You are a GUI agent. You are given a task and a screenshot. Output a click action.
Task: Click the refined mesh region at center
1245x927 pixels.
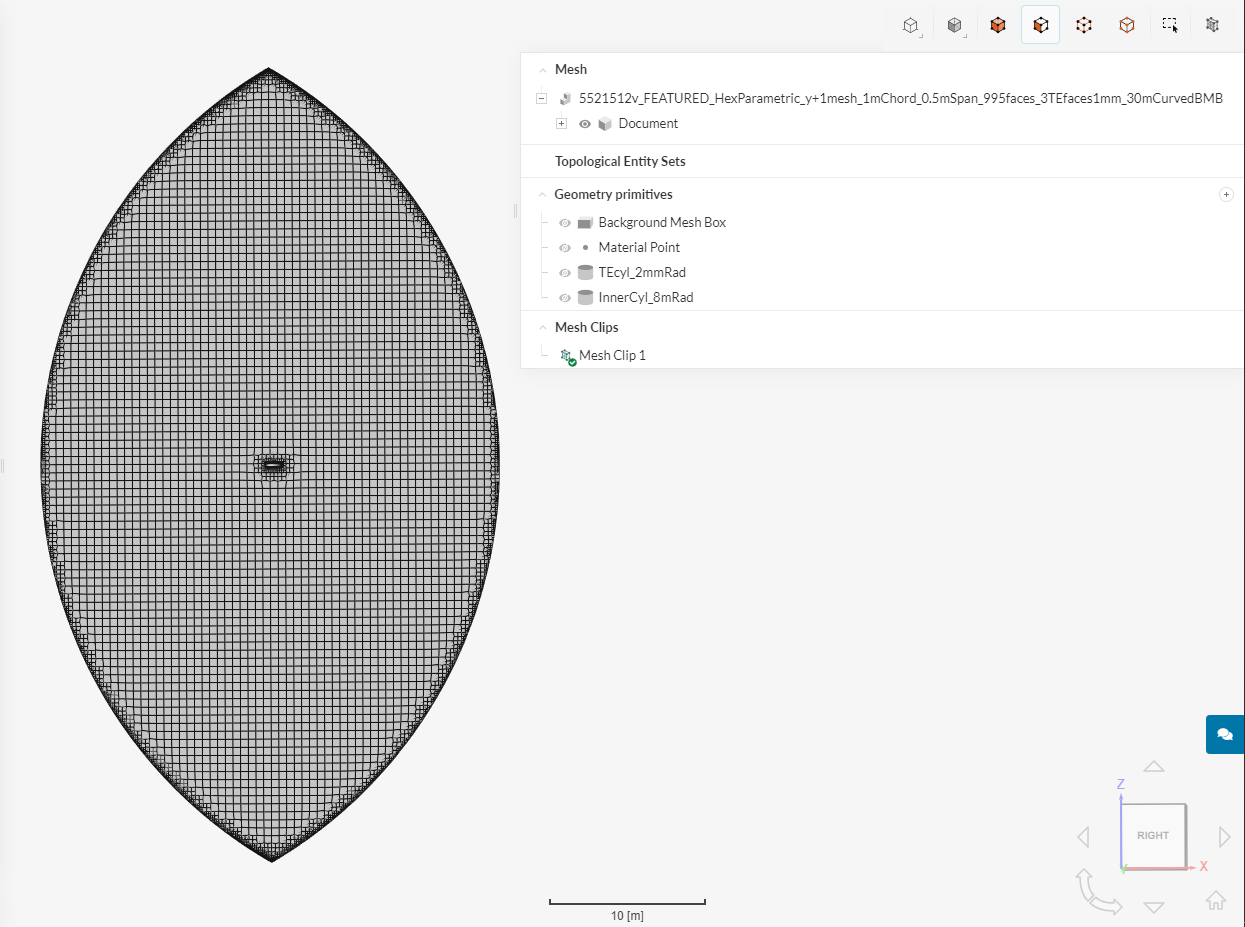pyautogui.click(x=273, y=465)
